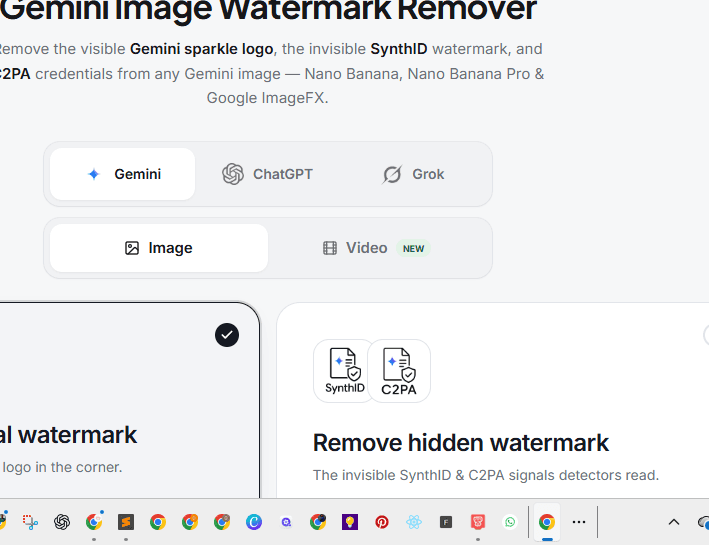This screenshot has width=709, height=545.
Task: Click the "watermark" heading on selected card
Action: (x=77, y=435)
